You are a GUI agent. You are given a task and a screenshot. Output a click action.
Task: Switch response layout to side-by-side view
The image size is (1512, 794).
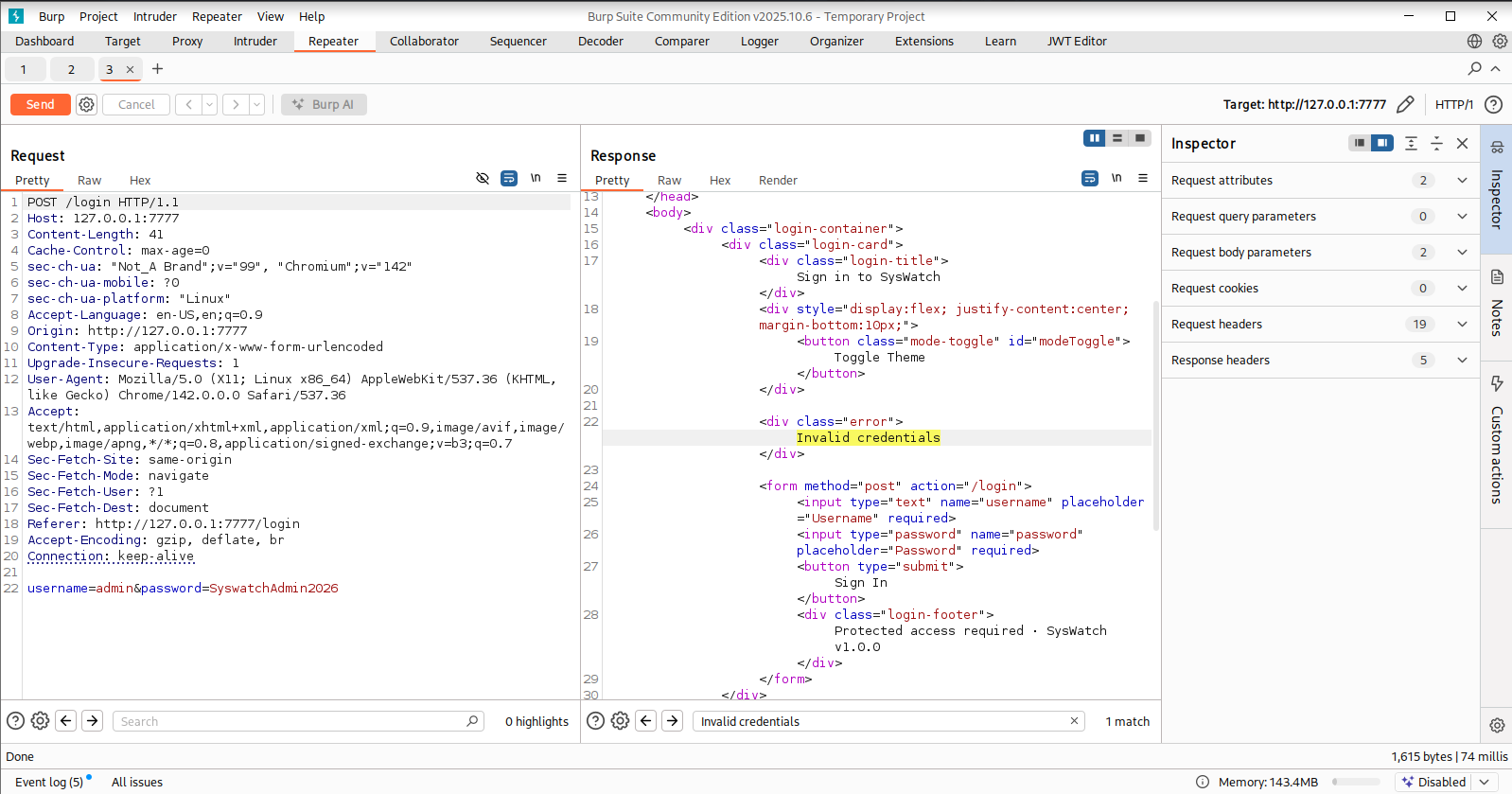(x=1095, y=138)
